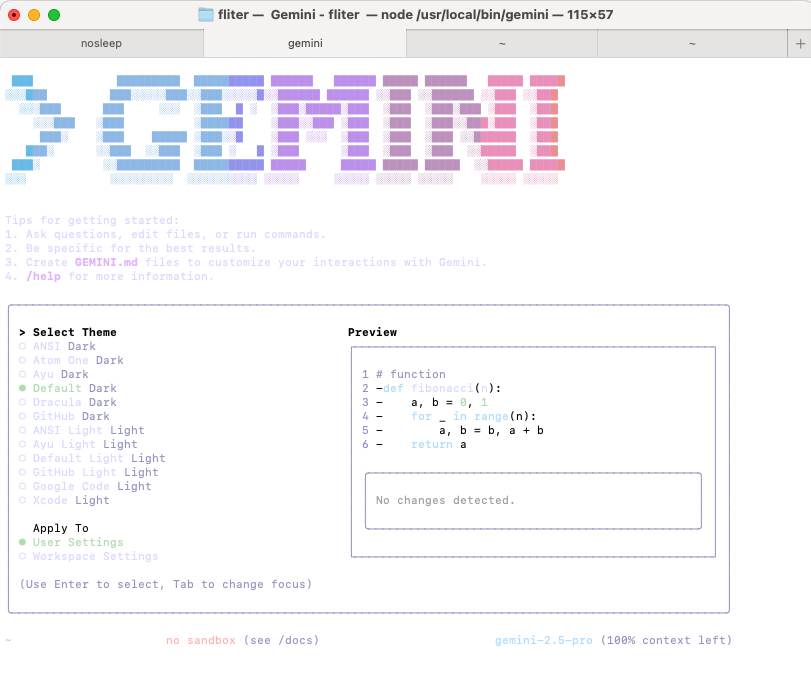
Task: Pick the Default Dark theme
Action: click(74, 388)
